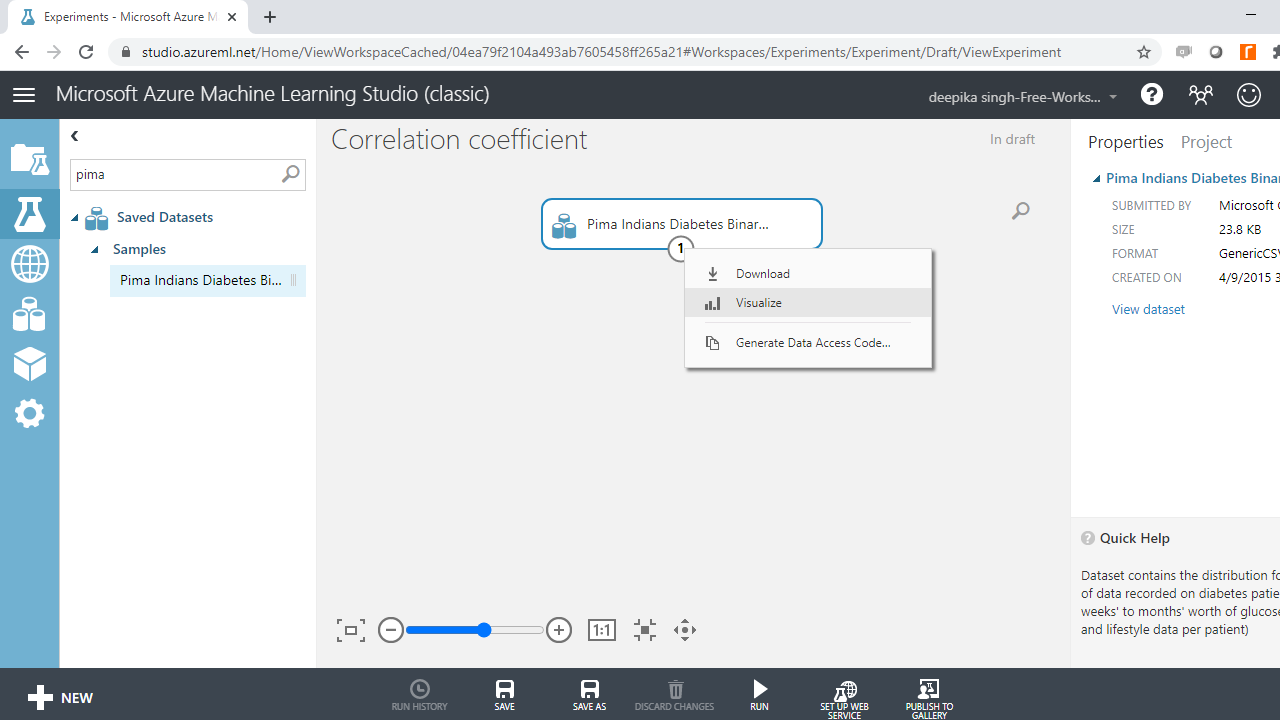1280x720 pixels.
Task: Open Web Services globe icon in sidebar
Action: 29,265
